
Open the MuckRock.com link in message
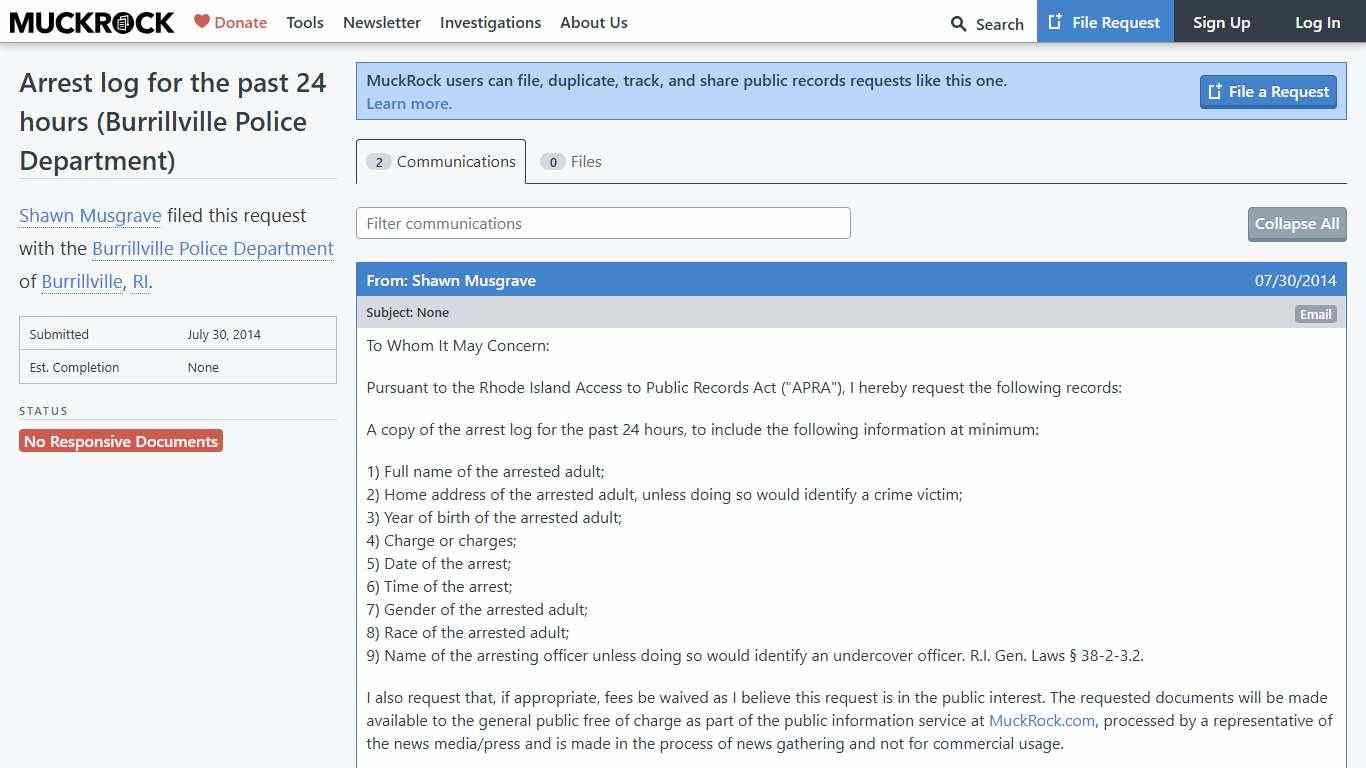pyautogui.click(x=1041, y=721)
